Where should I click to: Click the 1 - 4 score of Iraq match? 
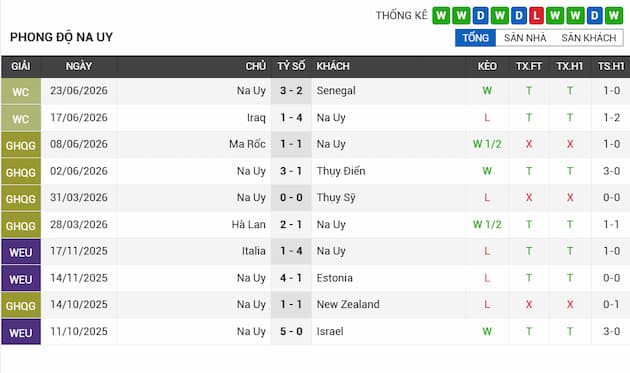291,118
